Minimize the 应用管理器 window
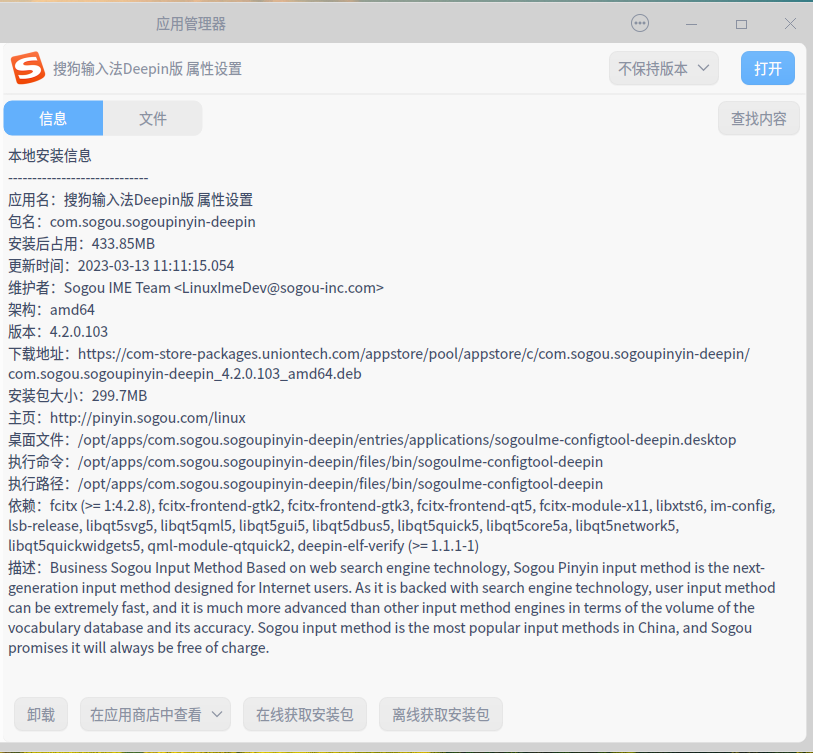 (x=691, y=24)
